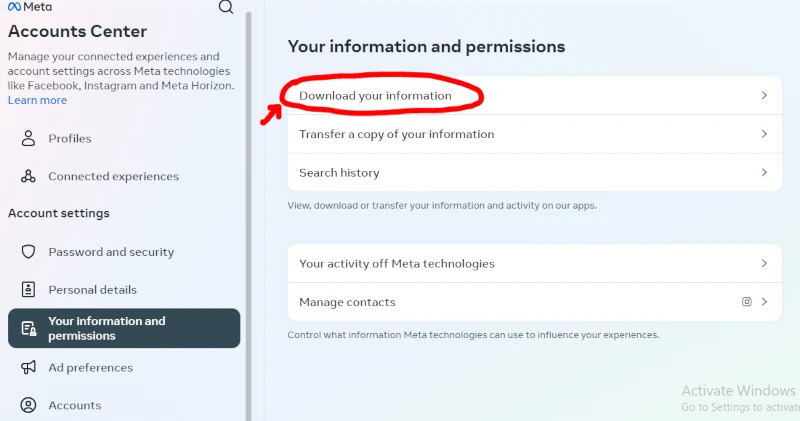Click the Search history option
The width and height of the screenshot is (800, 421).
coord(339,173)
